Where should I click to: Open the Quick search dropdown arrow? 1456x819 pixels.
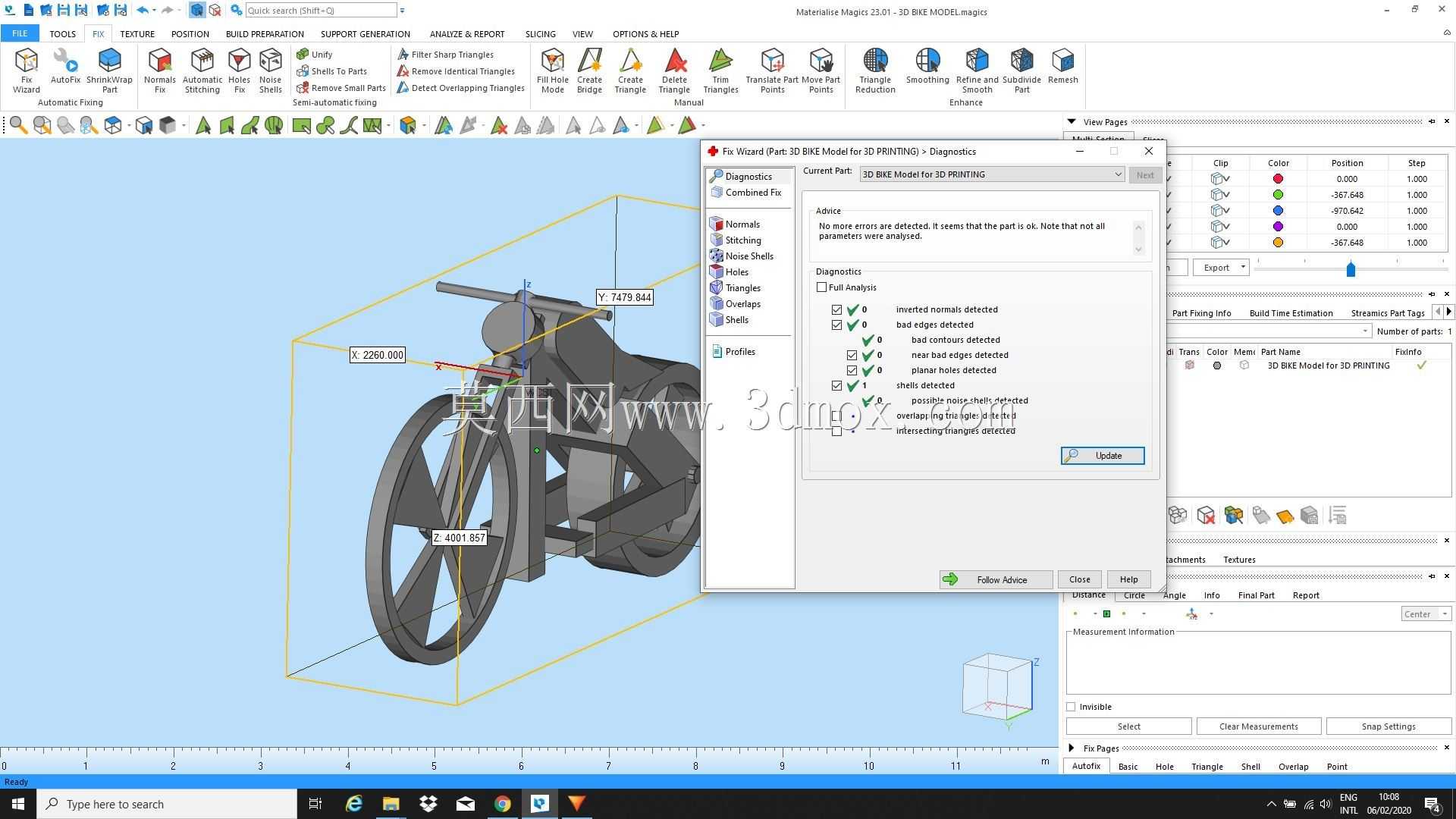click(402, 11)
